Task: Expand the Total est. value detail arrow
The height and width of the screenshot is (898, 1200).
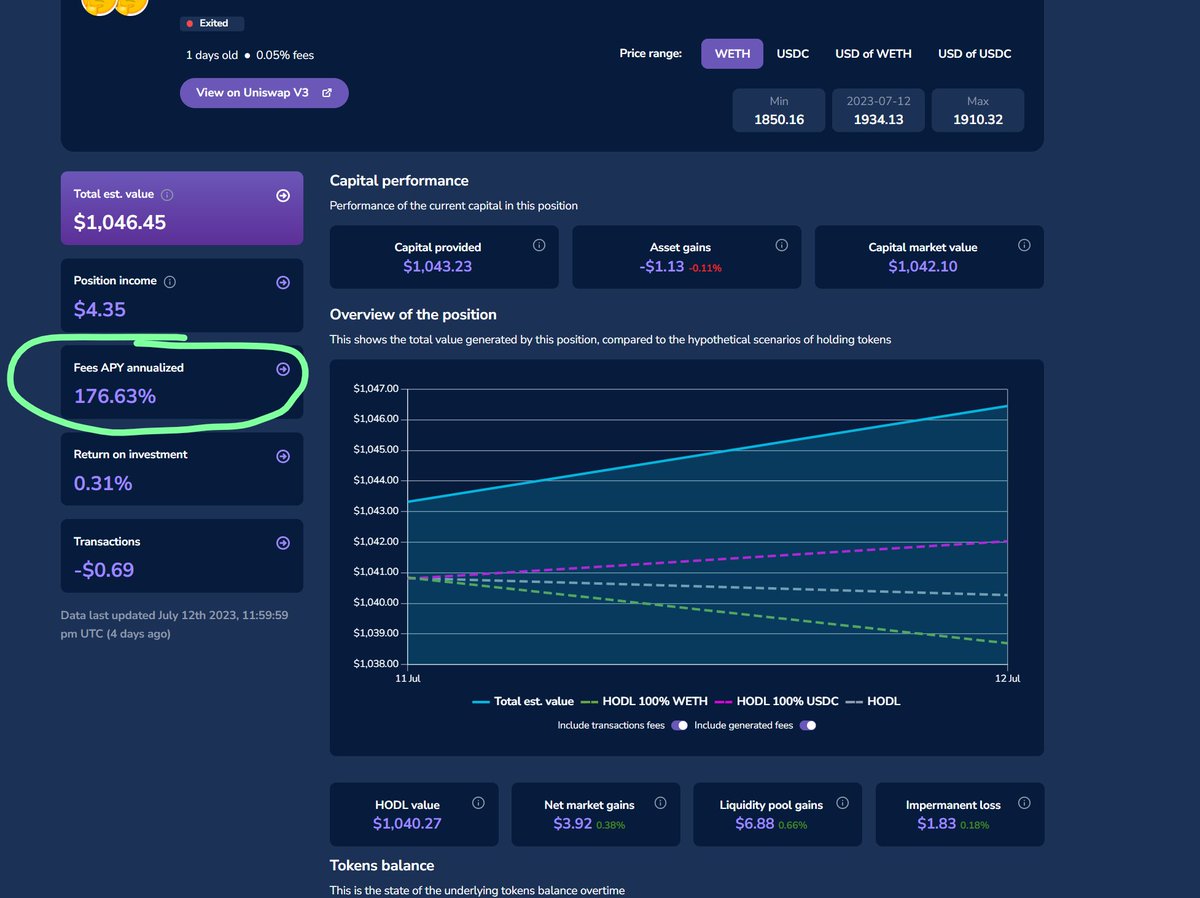Action: (283, 195)
